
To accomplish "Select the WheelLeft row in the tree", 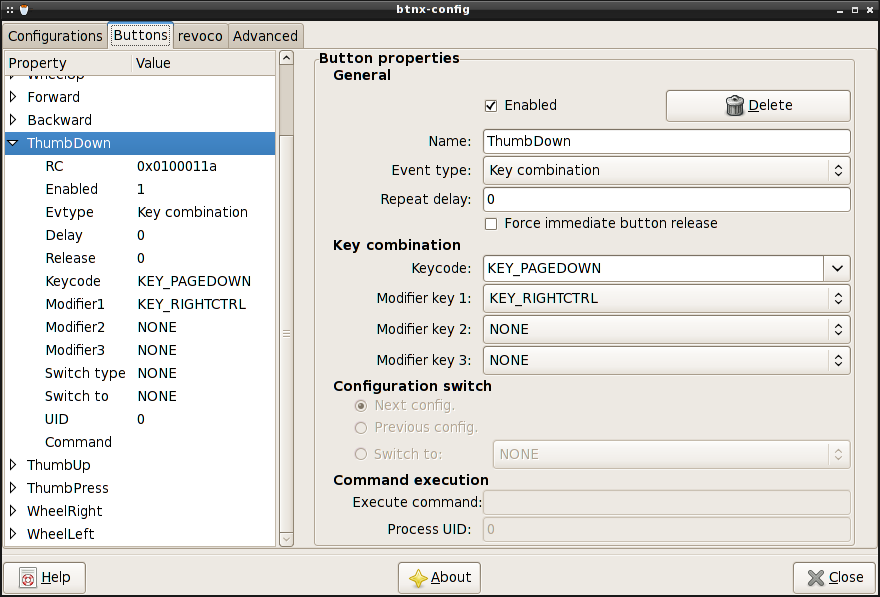I will [x=140, y=534].
